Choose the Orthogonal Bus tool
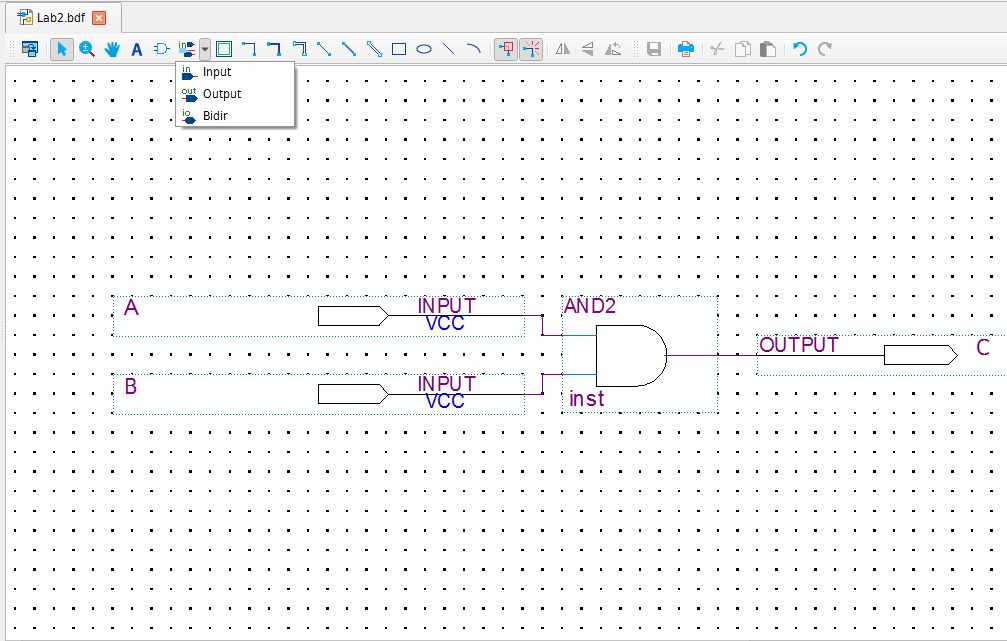 click(274, 49)
